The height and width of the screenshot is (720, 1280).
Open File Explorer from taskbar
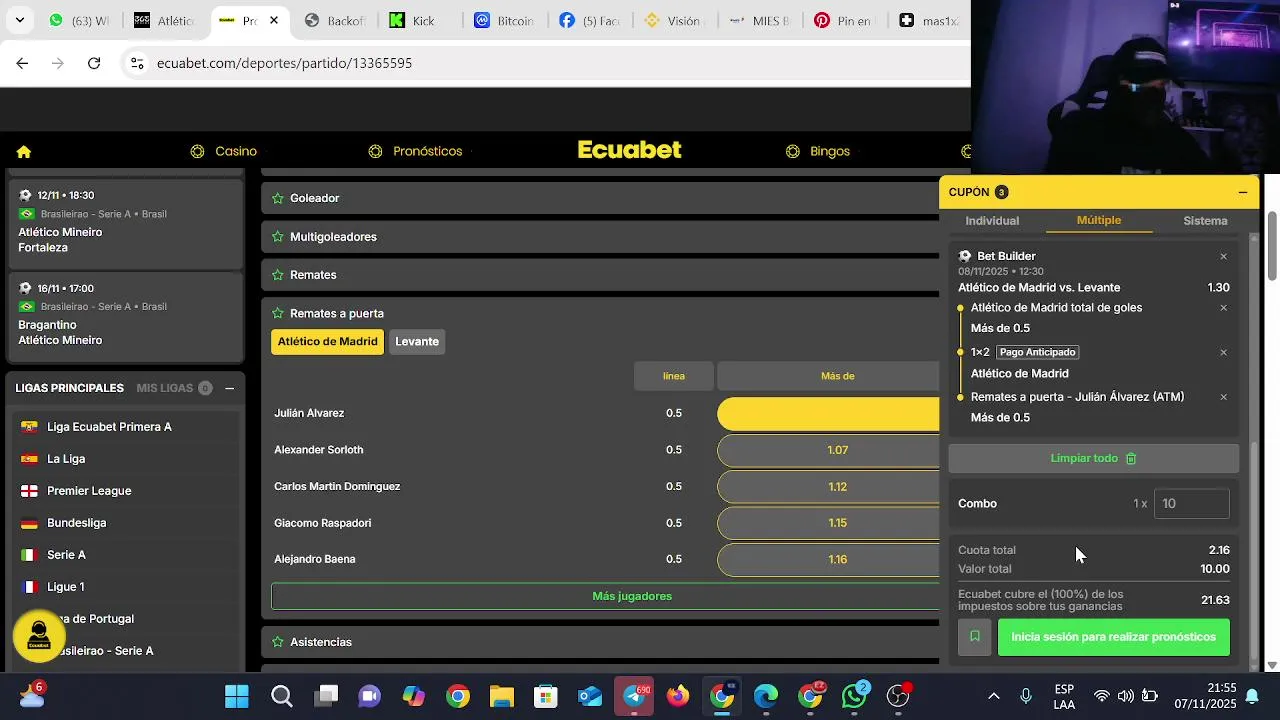click(x=501, y=696)
